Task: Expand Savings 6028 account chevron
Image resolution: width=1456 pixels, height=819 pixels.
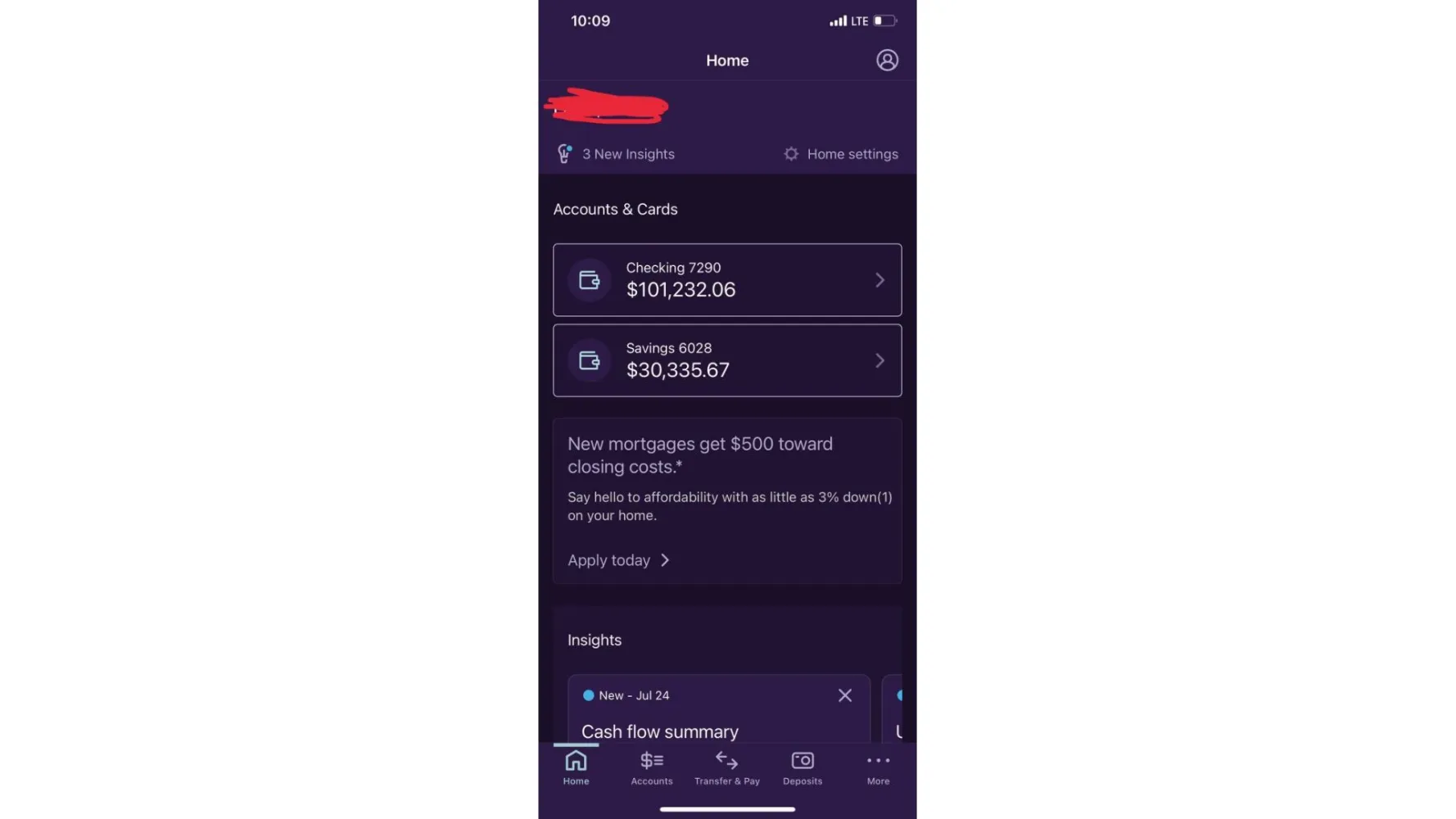Action: coord(879,360)
